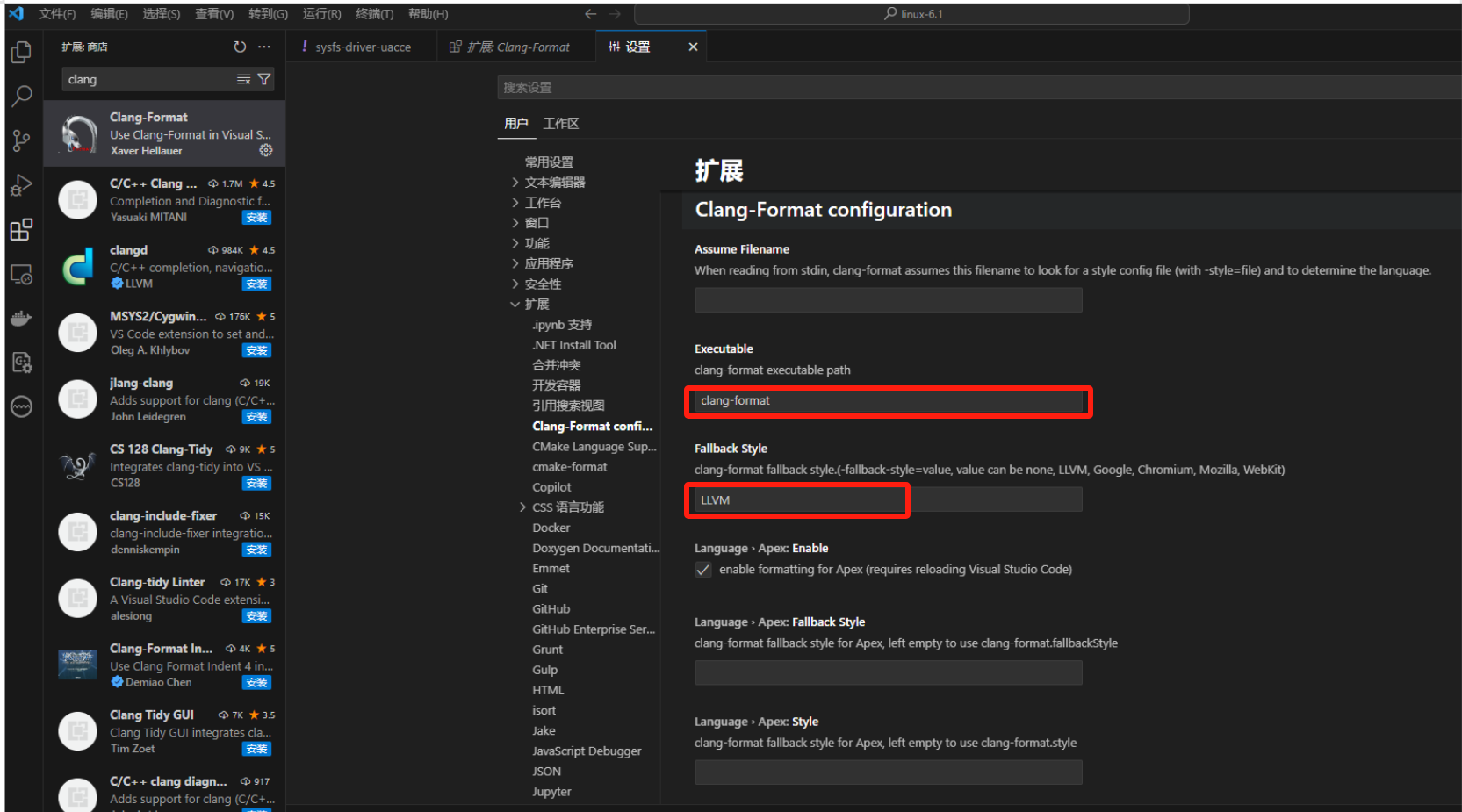1462x812 pixels.
Task: Select Docker in settings tree
Action: pyautogui.click(x=551, y=528)
